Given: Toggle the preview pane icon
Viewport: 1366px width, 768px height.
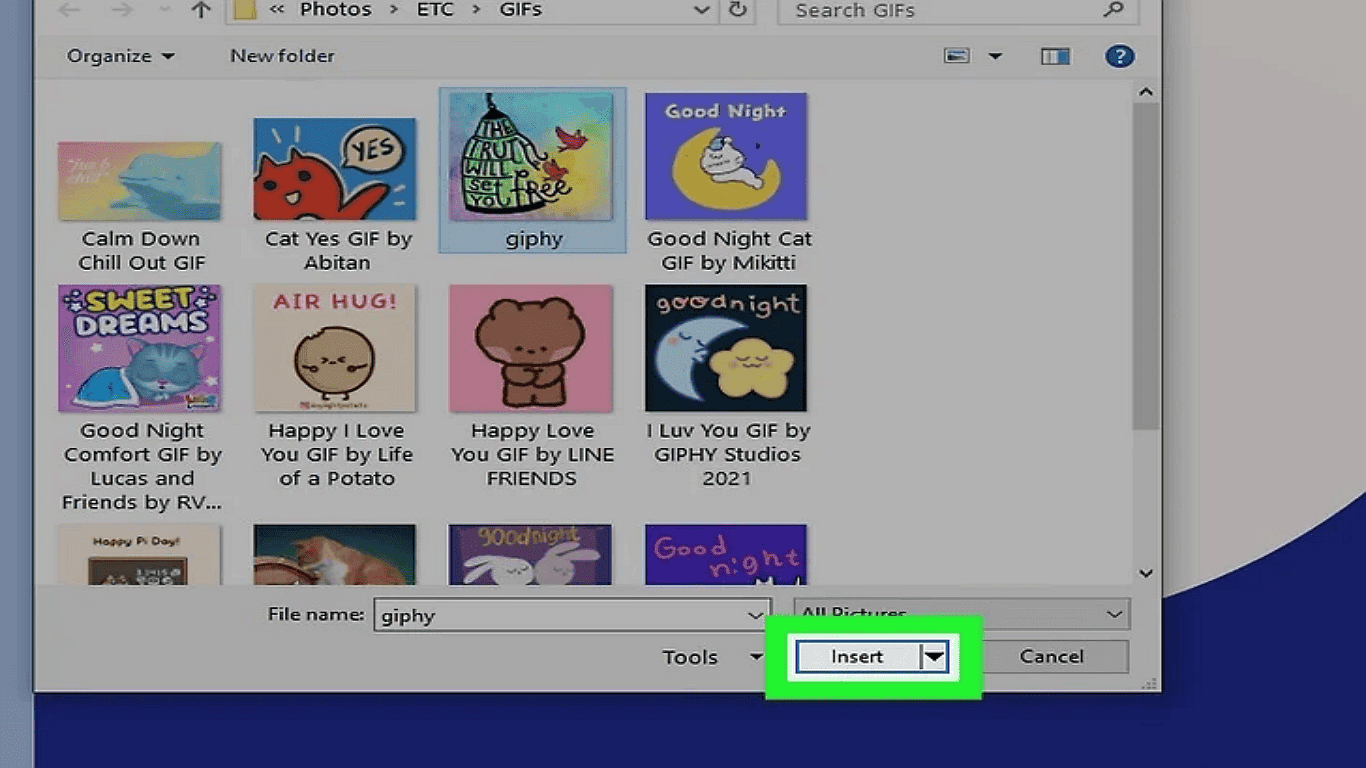Looking at the screenshot, I should click(1055, 56).
